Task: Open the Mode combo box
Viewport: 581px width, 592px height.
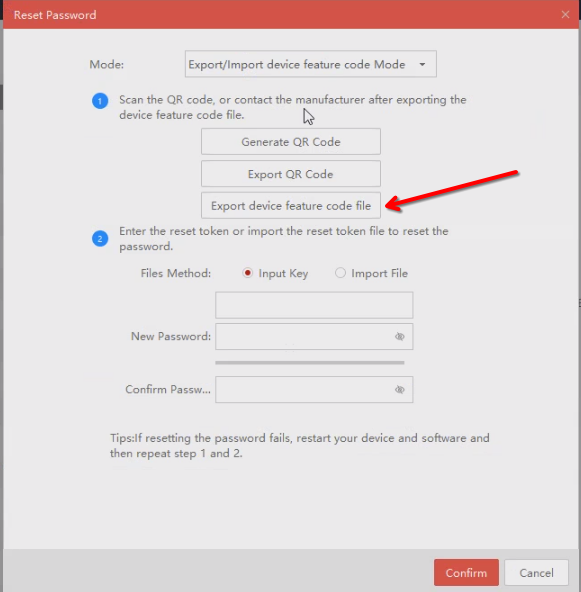Action: [x=311, y=64]
